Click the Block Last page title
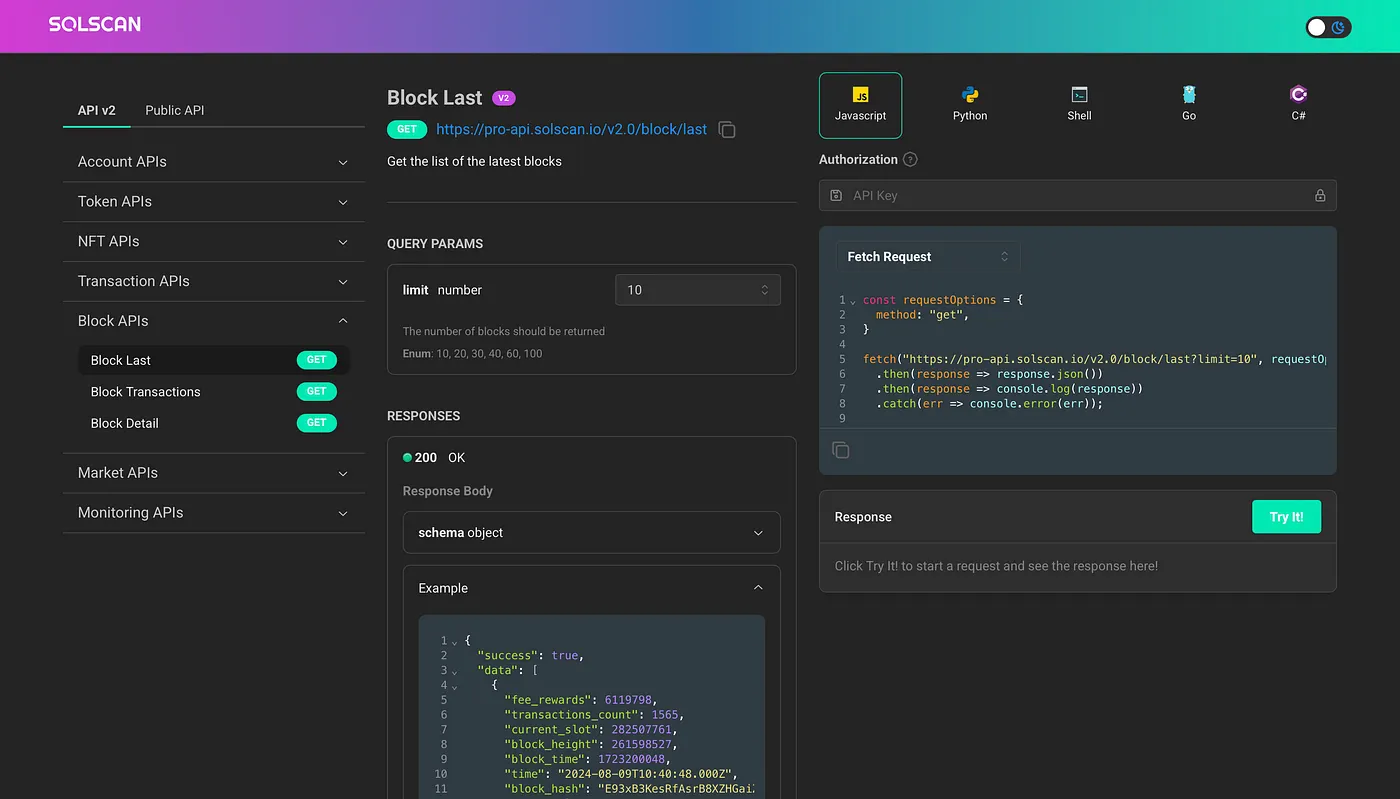Viewport: 1400px width, 799px height. click(435, 98)
